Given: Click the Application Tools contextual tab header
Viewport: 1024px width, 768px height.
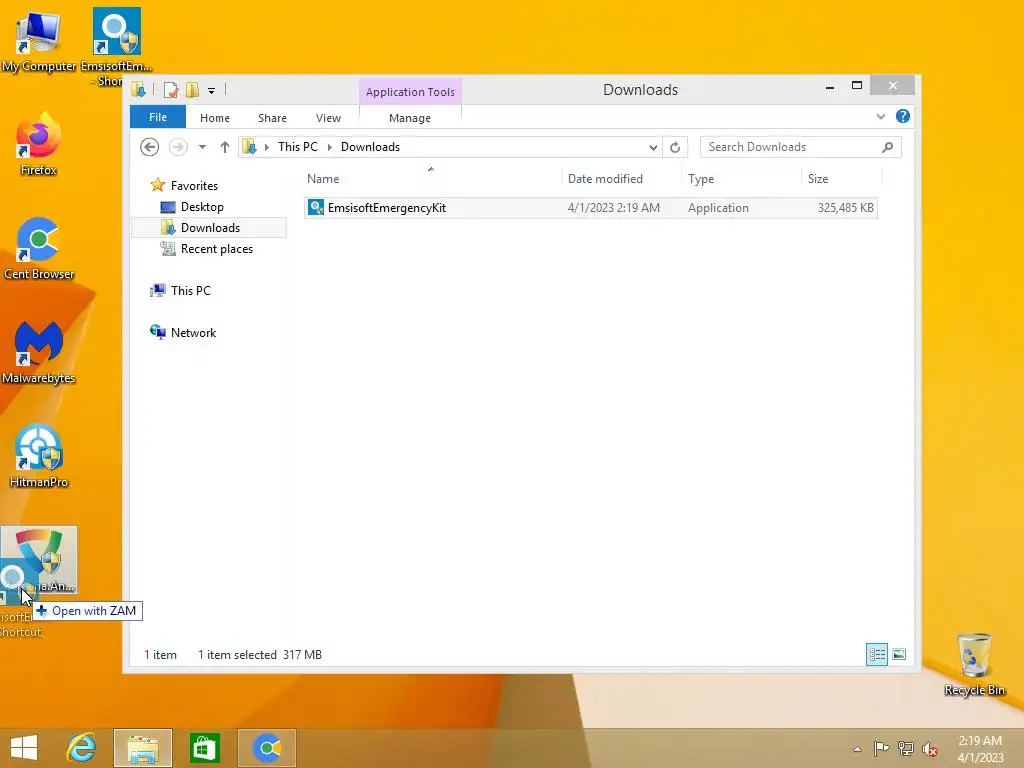Looking at the screenshot, I should 410,91.
